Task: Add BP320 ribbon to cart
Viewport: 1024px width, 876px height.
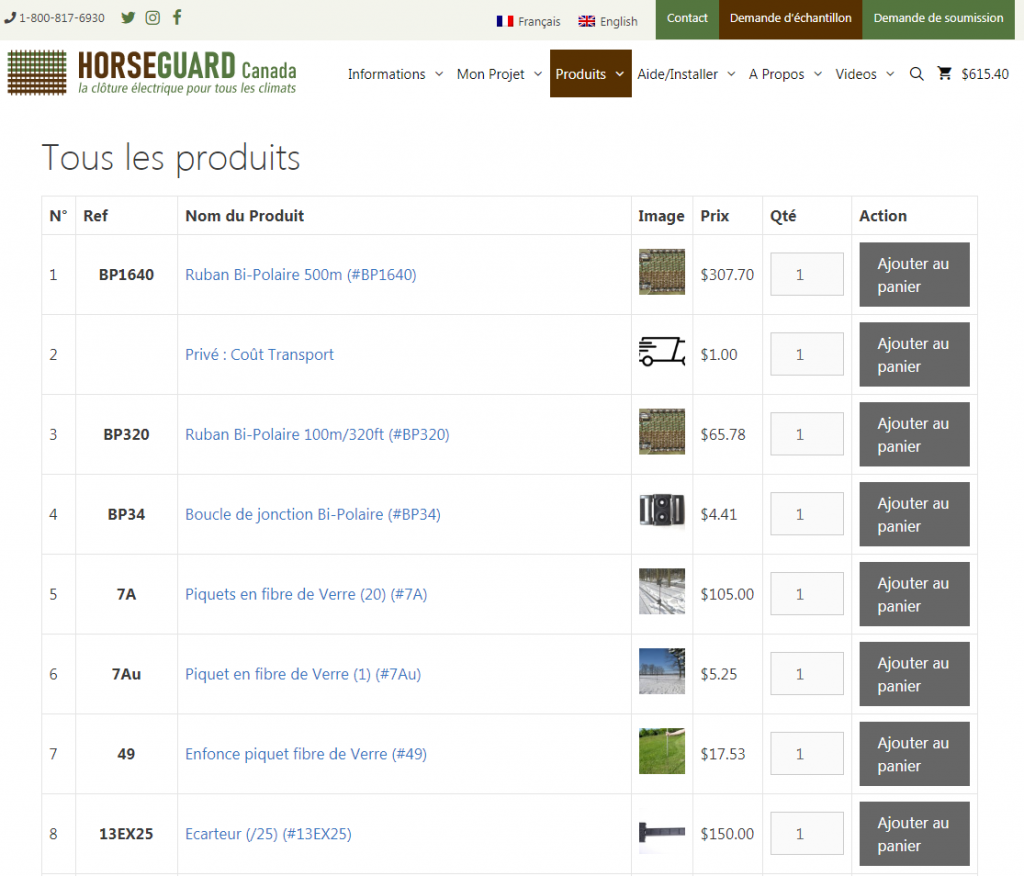Action: [x=914, y=434]
